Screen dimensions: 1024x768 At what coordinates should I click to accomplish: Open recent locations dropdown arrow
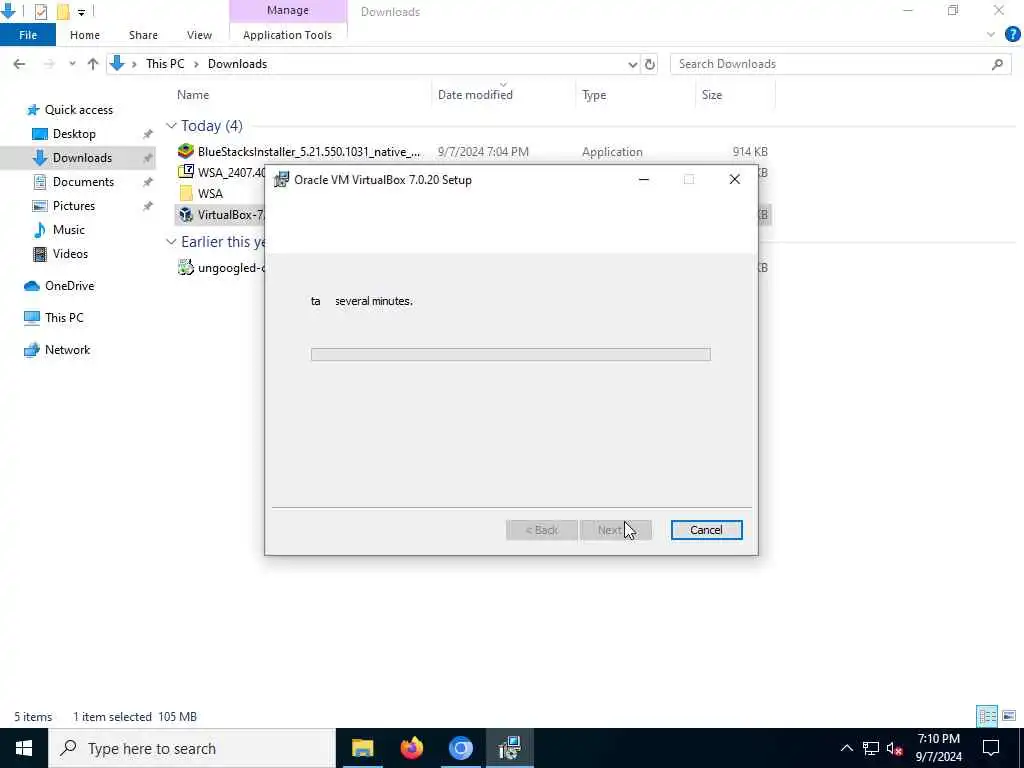(x=72, y=64)
